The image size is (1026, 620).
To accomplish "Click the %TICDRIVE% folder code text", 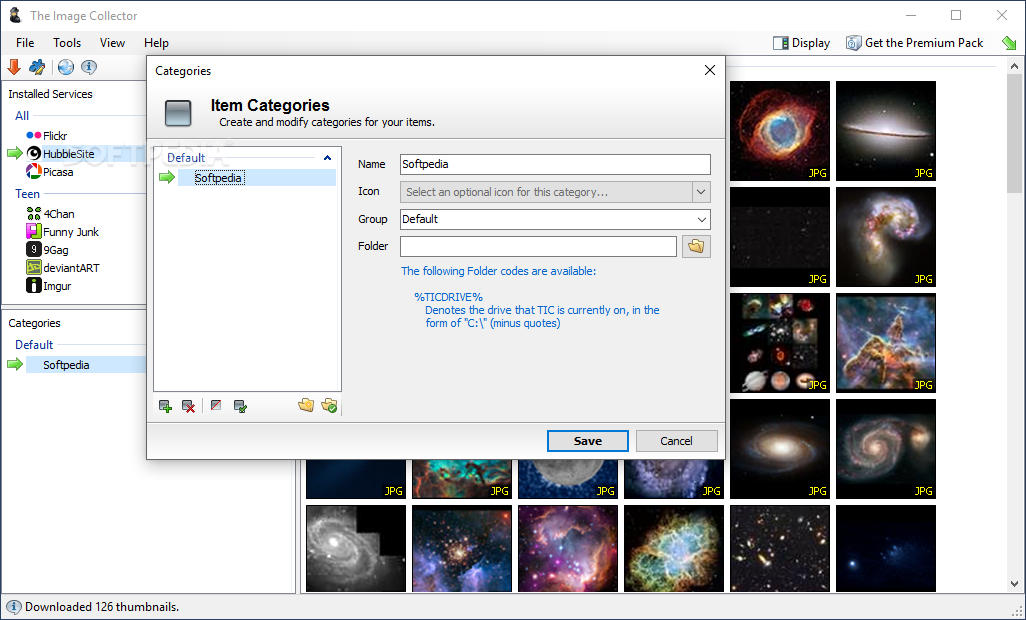I will coord(448,297).
